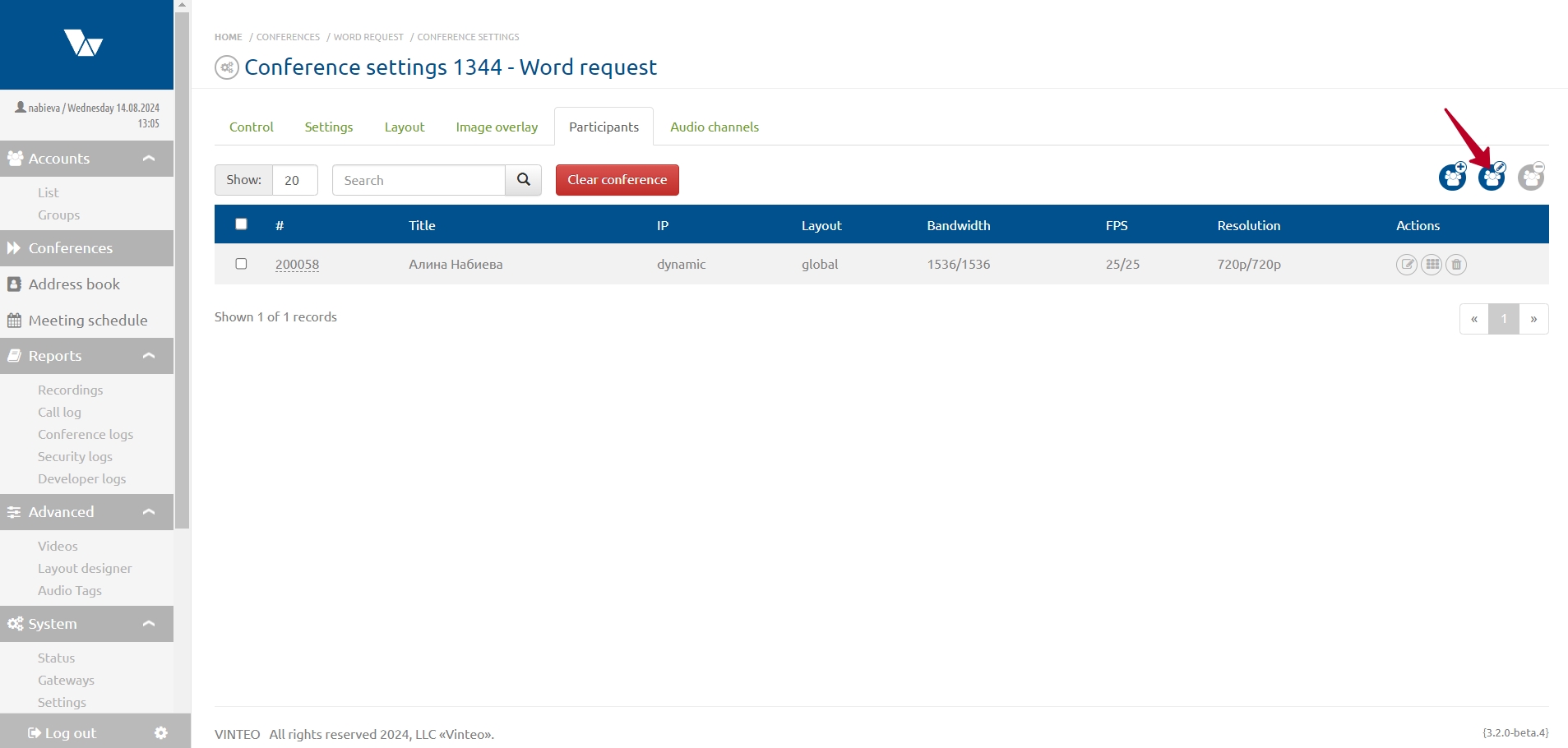
Task: Click the remove participants icon with minus badge
Action: coord(1531,176)
